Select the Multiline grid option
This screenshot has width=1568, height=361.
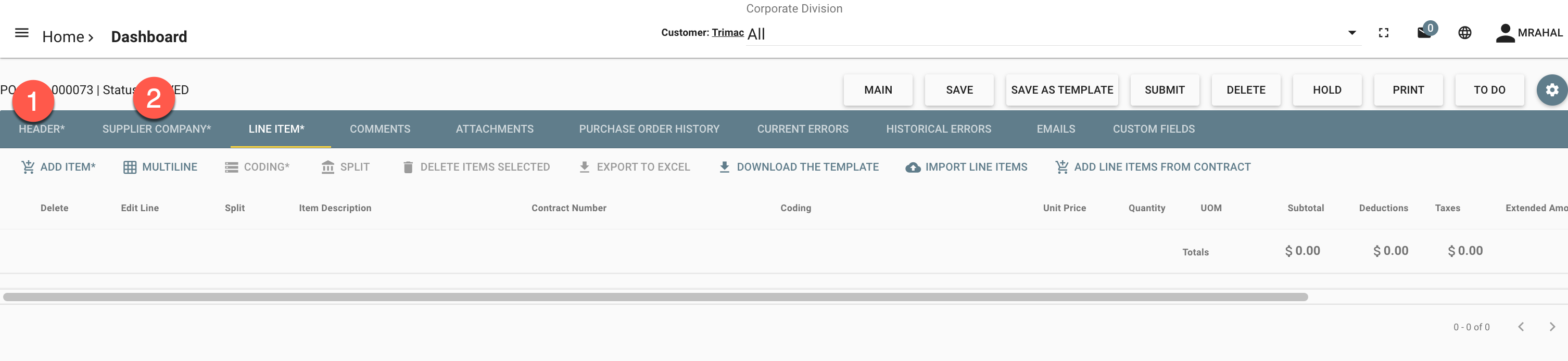click(160, 167)
